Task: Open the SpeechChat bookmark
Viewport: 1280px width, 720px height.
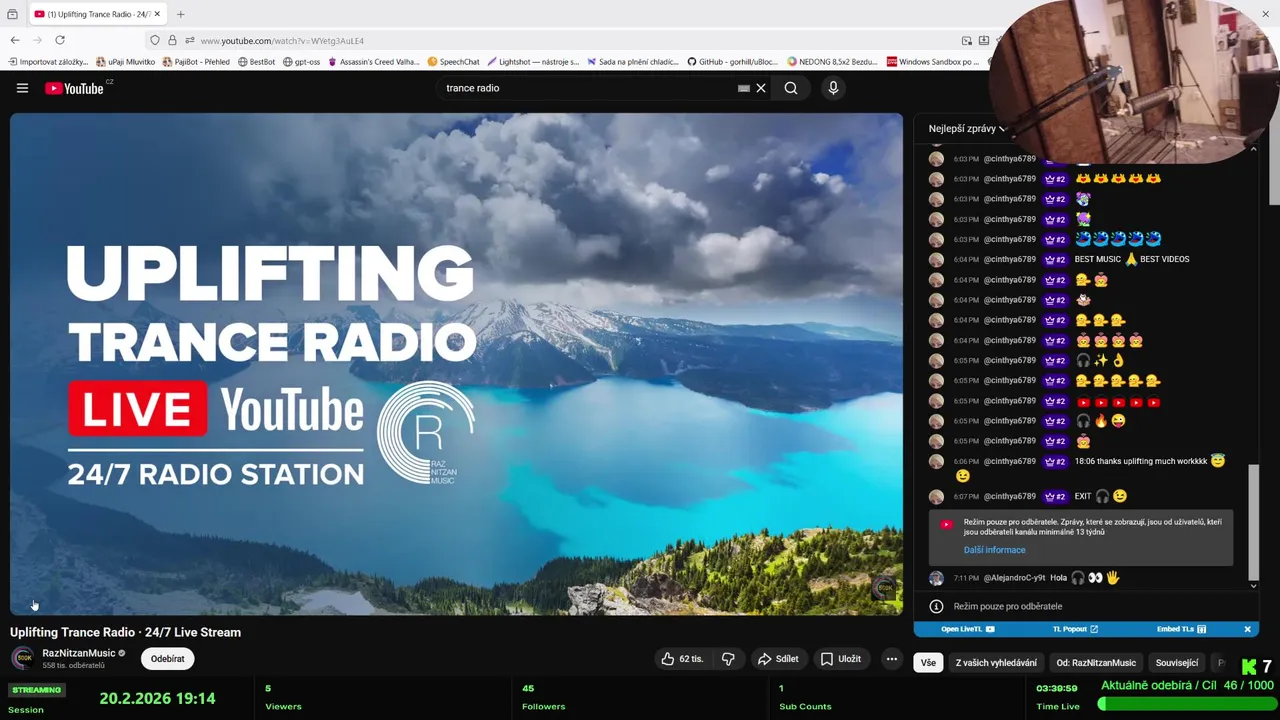Action: [453, 62]
